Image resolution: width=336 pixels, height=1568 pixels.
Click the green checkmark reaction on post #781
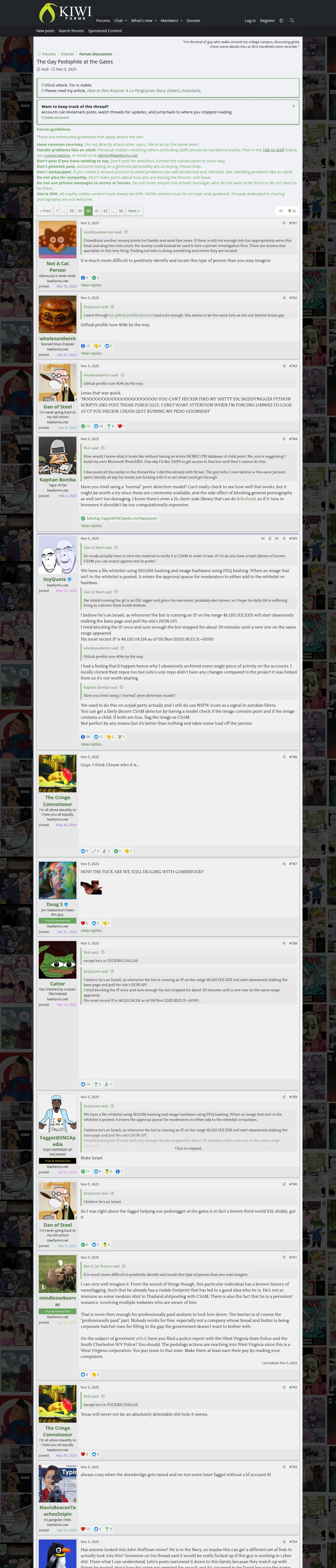[94, 278]
